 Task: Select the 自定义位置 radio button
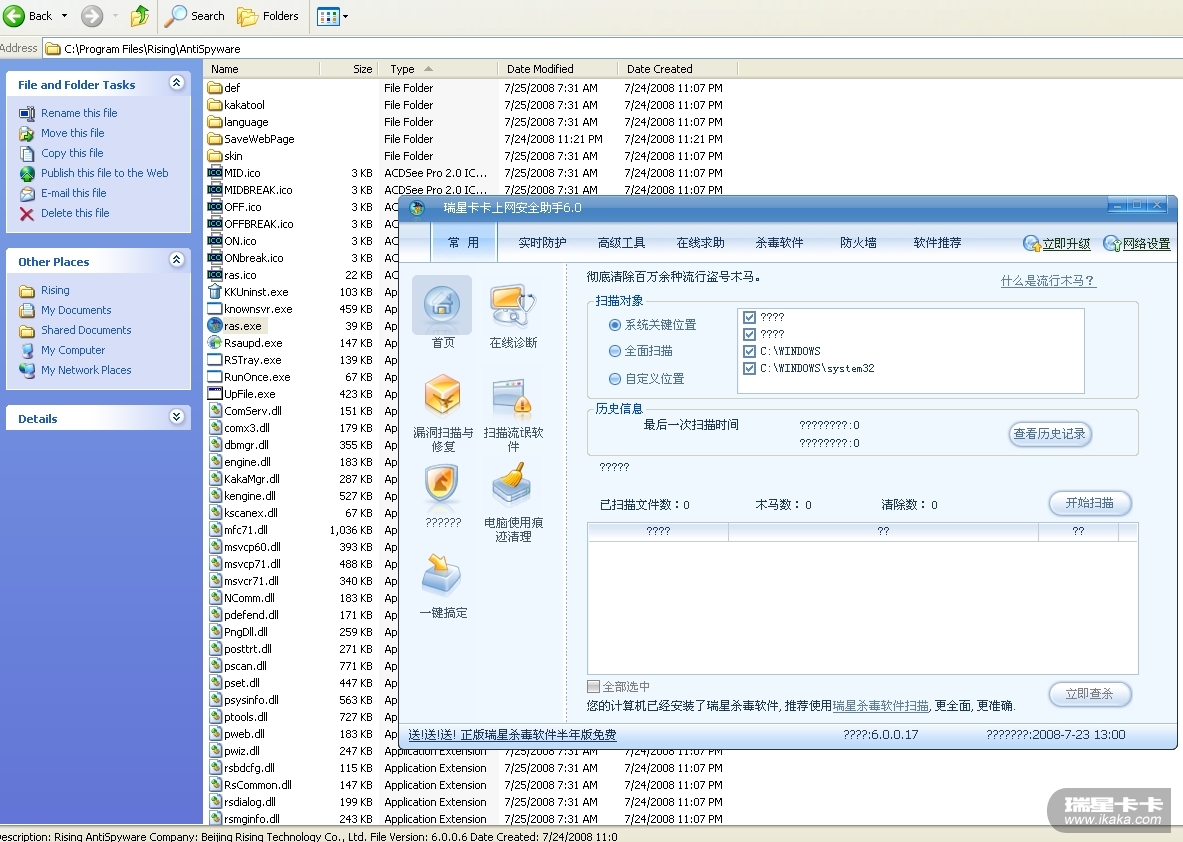click(x=615, y=379)
